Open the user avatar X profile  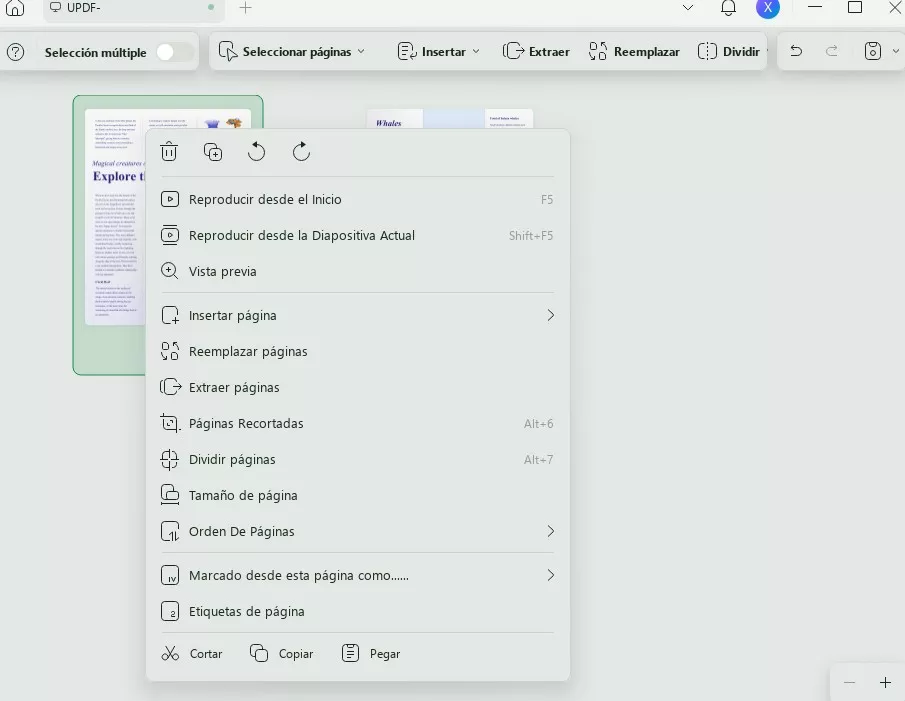click(x=768, y=8)
